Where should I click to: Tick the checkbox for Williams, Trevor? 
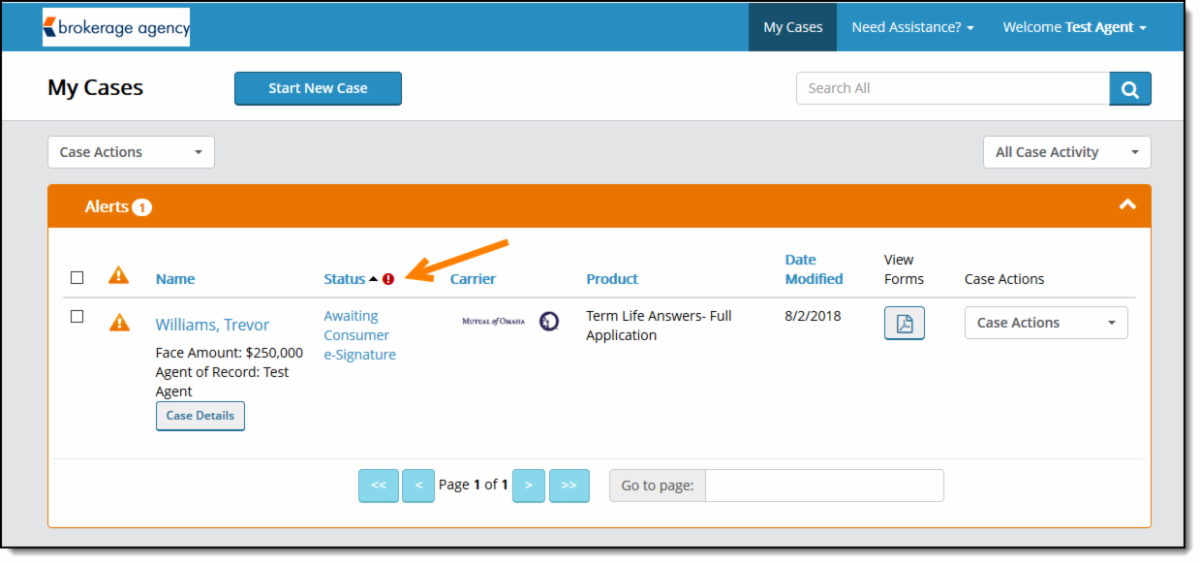point(77,317)
